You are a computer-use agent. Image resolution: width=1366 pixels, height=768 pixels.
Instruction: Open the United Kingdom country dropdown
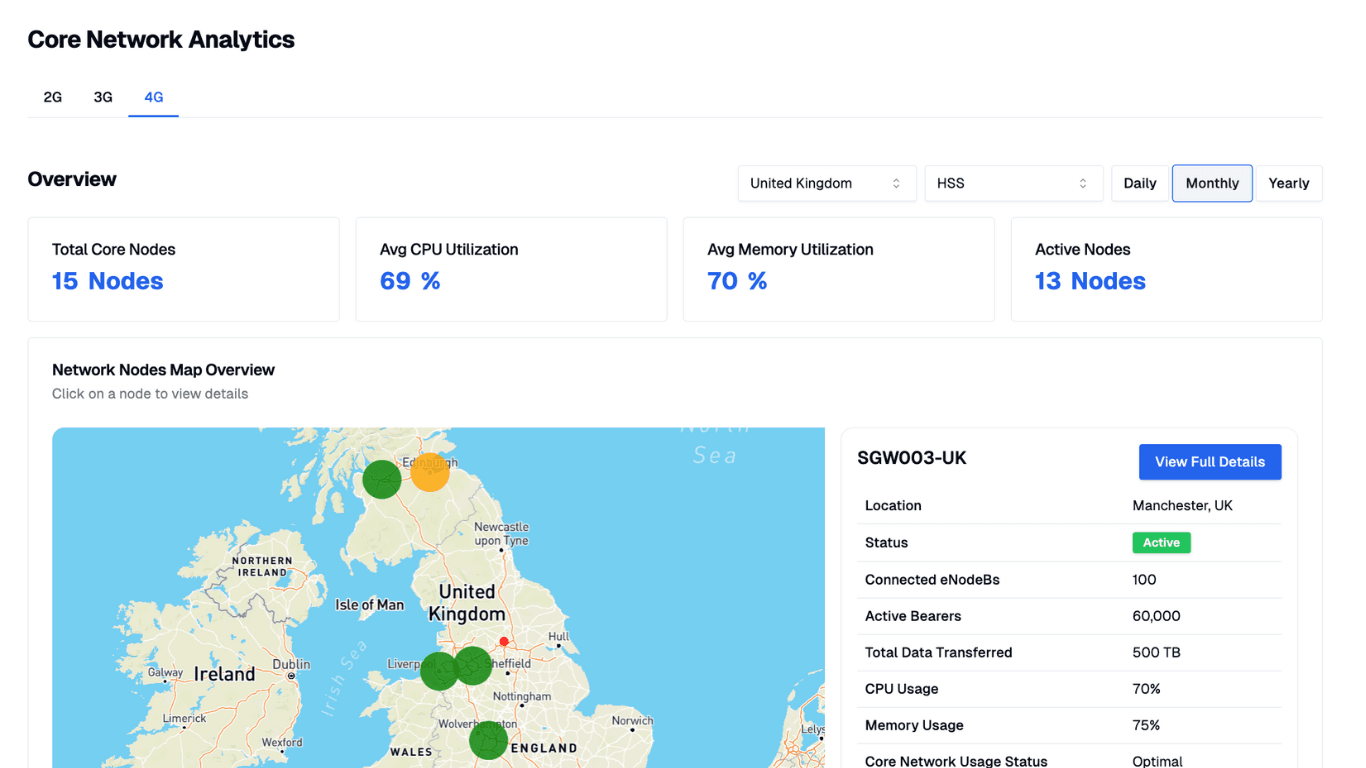tap(826, 183)
